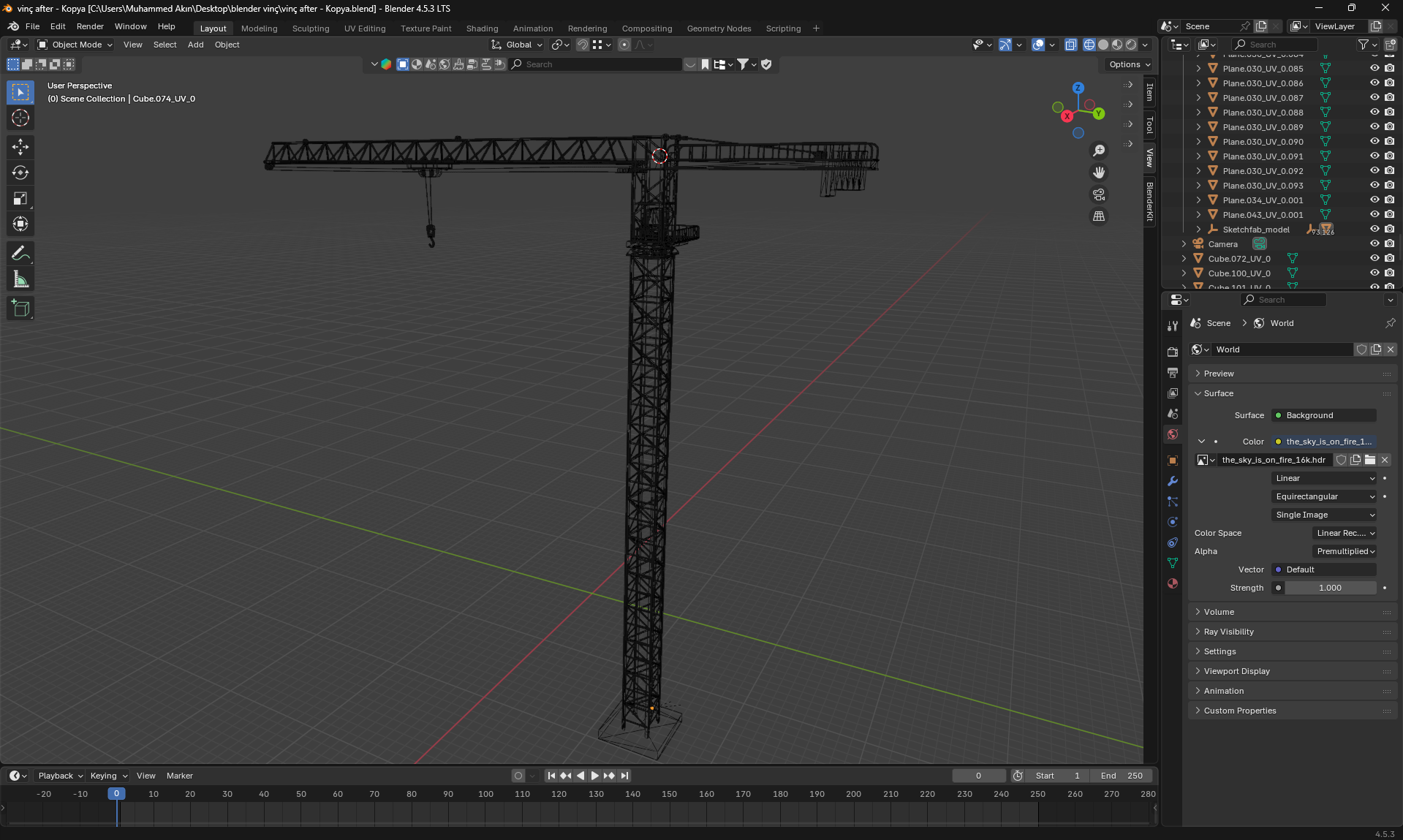
Task: Hide Cube.072_UV_0 in the viewport
Action: pyautogui.click(x=1374, y=258)
